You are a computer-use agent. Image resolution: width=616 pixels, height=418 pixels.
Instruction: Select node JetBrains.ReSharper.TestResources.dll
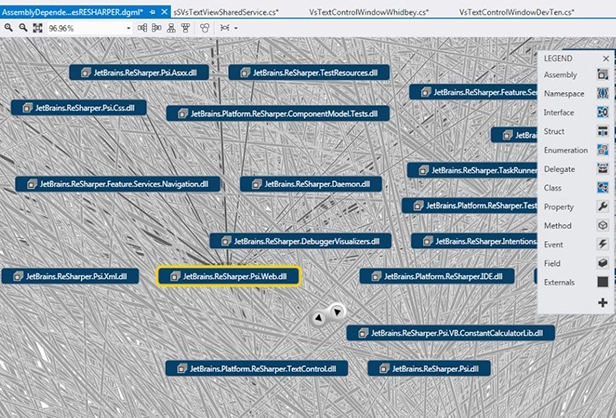[x=309, y=73]
